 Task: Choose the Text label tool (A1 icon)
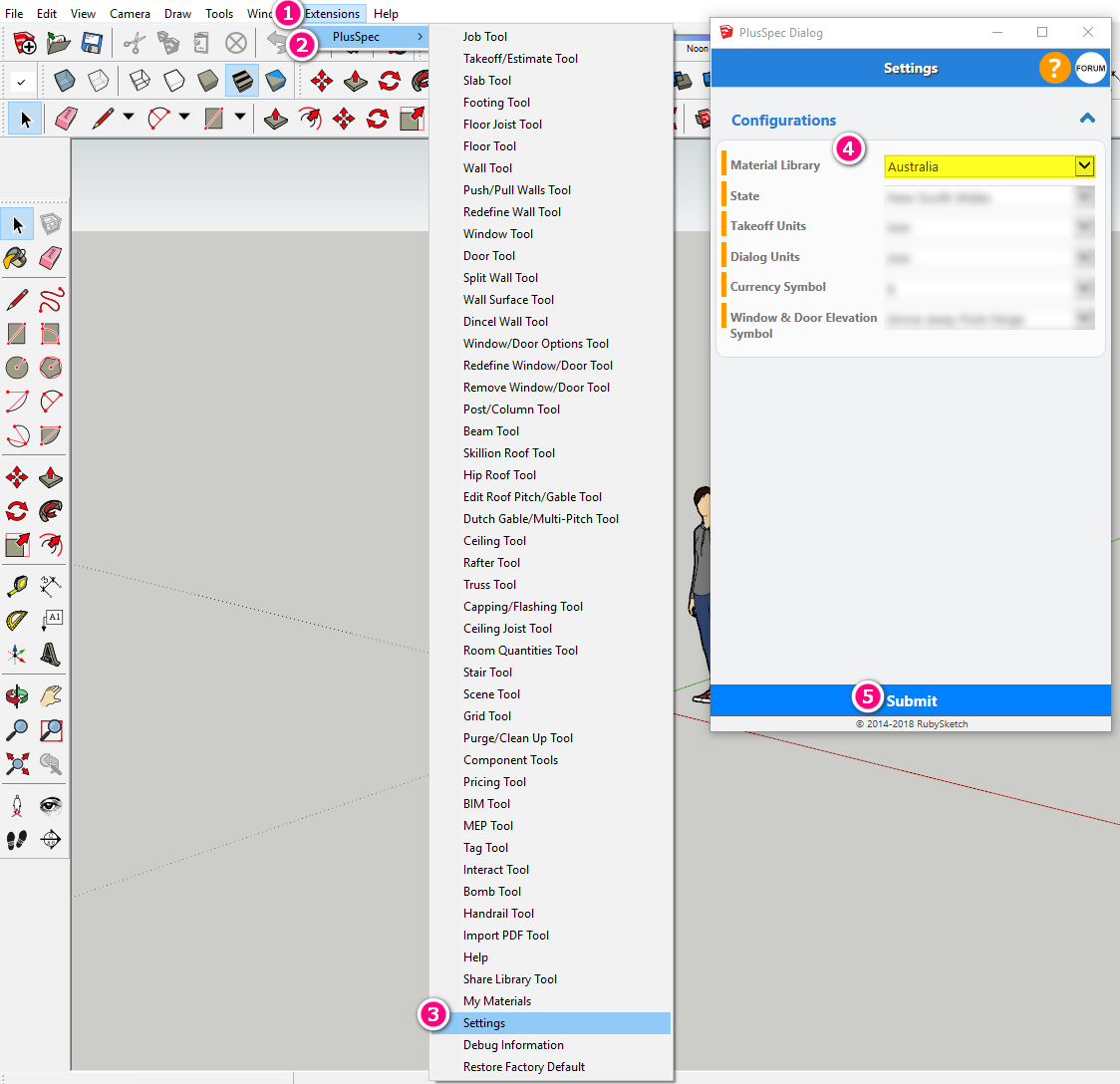click(51, 620)
